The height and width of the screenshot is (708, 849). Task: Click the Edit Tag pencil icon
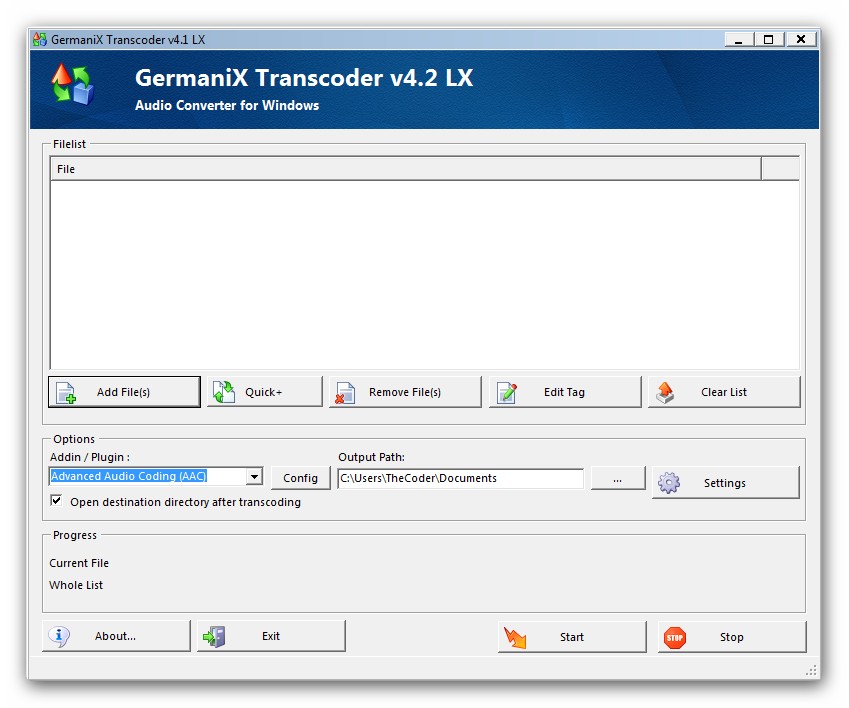coord(507,392)
